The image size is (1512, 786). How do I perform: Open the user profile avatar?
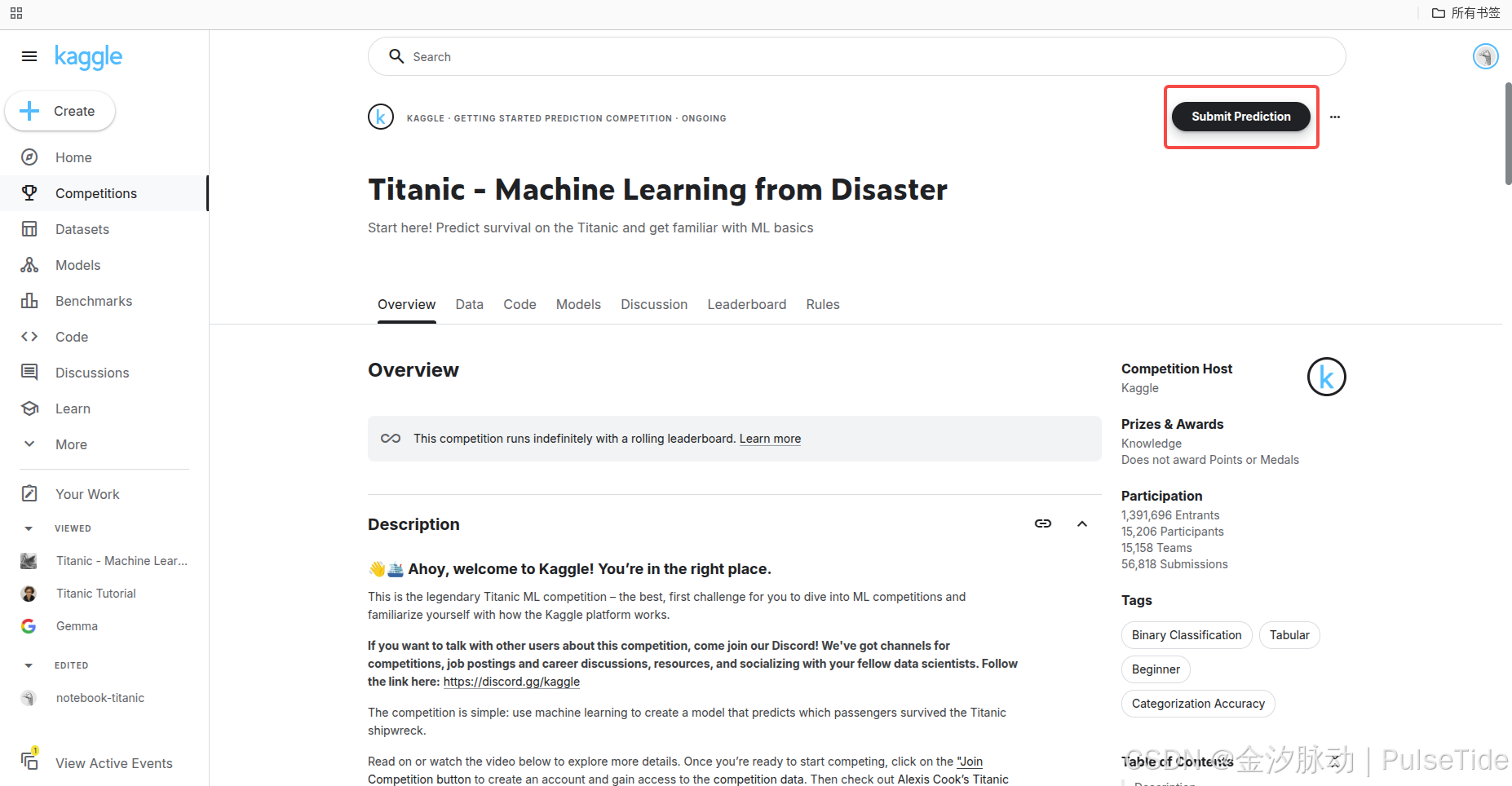1485,56
